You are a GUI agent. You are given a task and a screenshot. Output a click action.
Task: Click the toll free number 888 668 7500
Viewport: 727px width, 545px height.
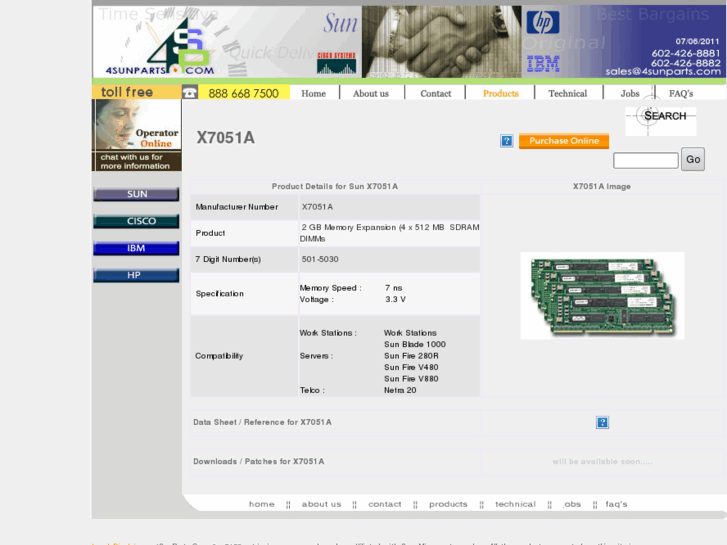tap(243, 93)
